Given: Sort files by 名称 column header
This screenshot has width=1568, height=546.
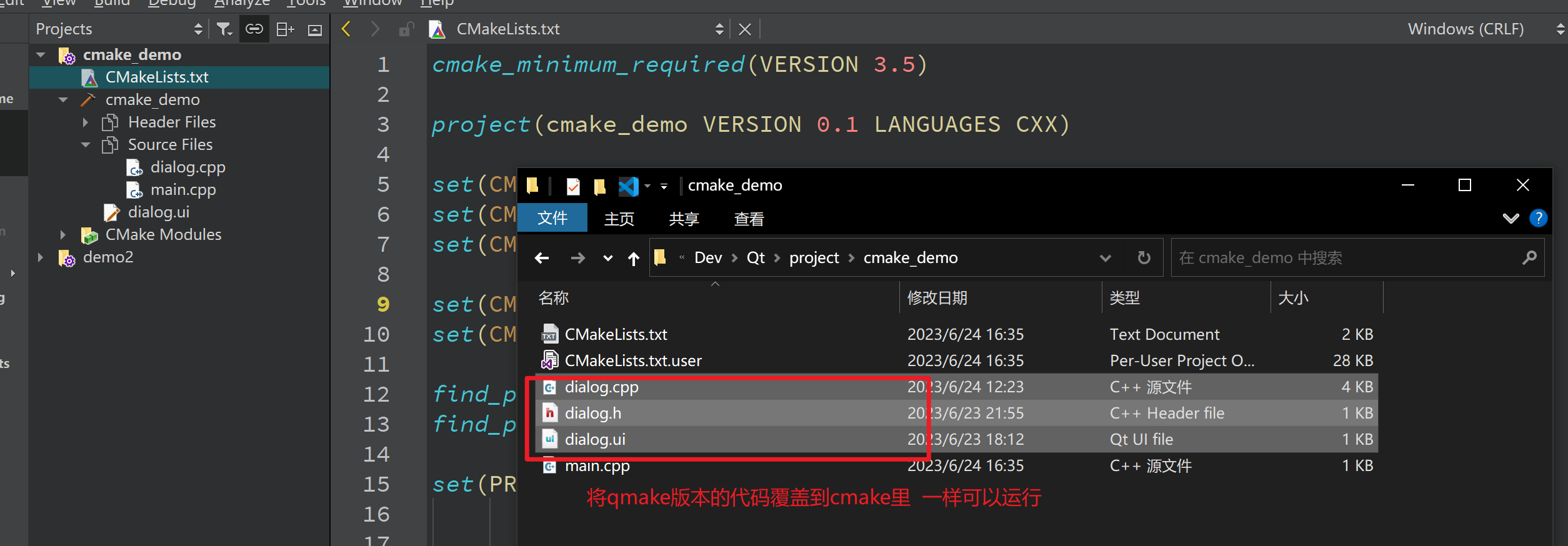Looking at the screenshot, I should 554,298.
